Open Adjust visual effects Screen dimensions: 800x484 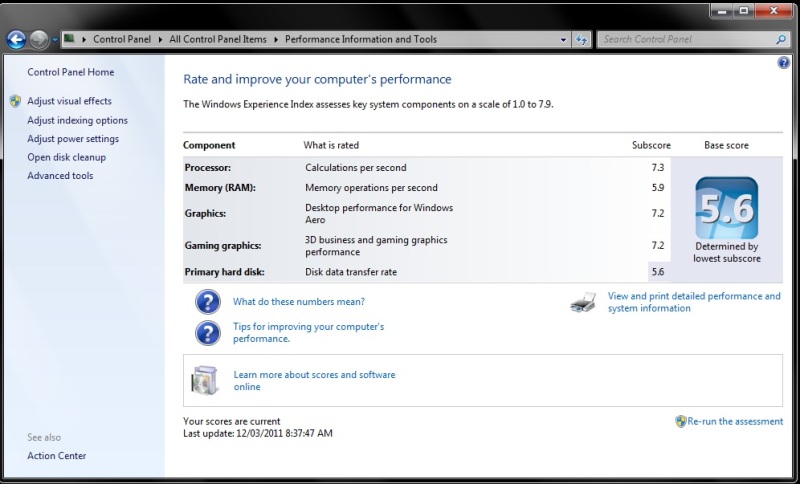click(x=69, y=101)
